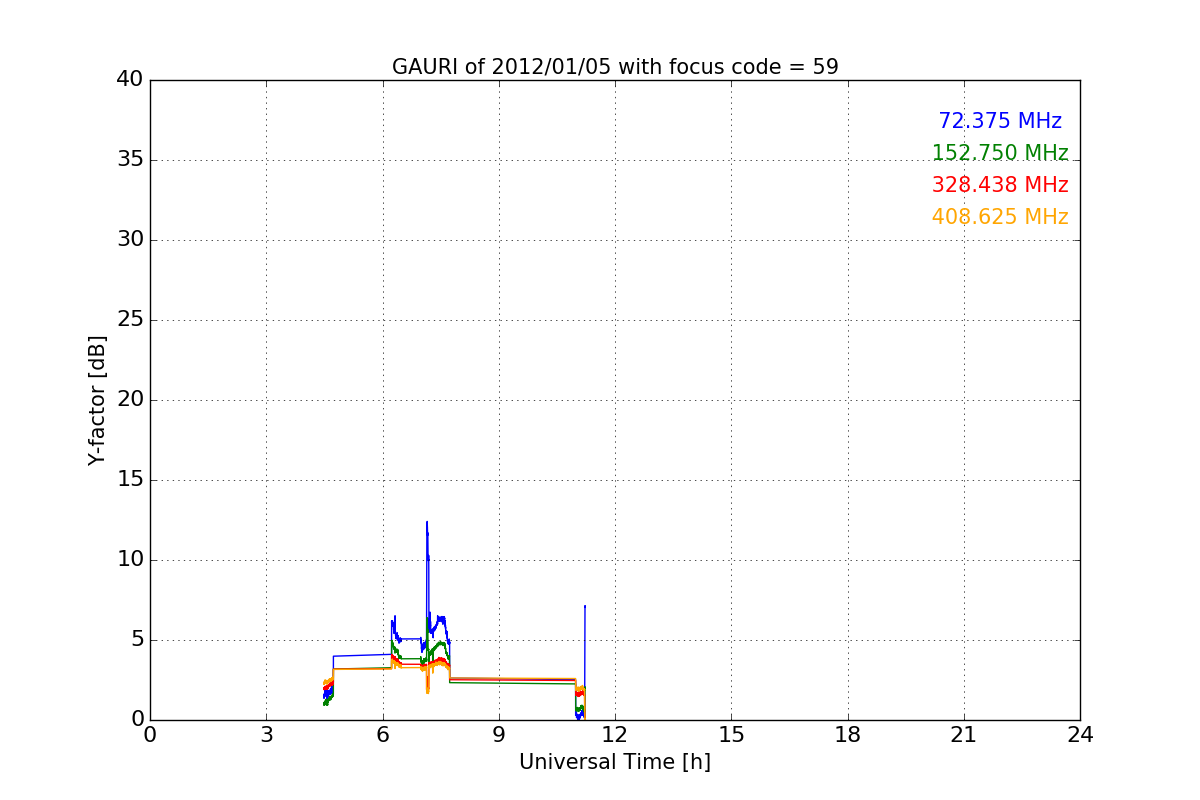The height and width of the screenshot is (800, 1200).
Task: Click x-axis tick label 21
Action: [x=964, y=735]
